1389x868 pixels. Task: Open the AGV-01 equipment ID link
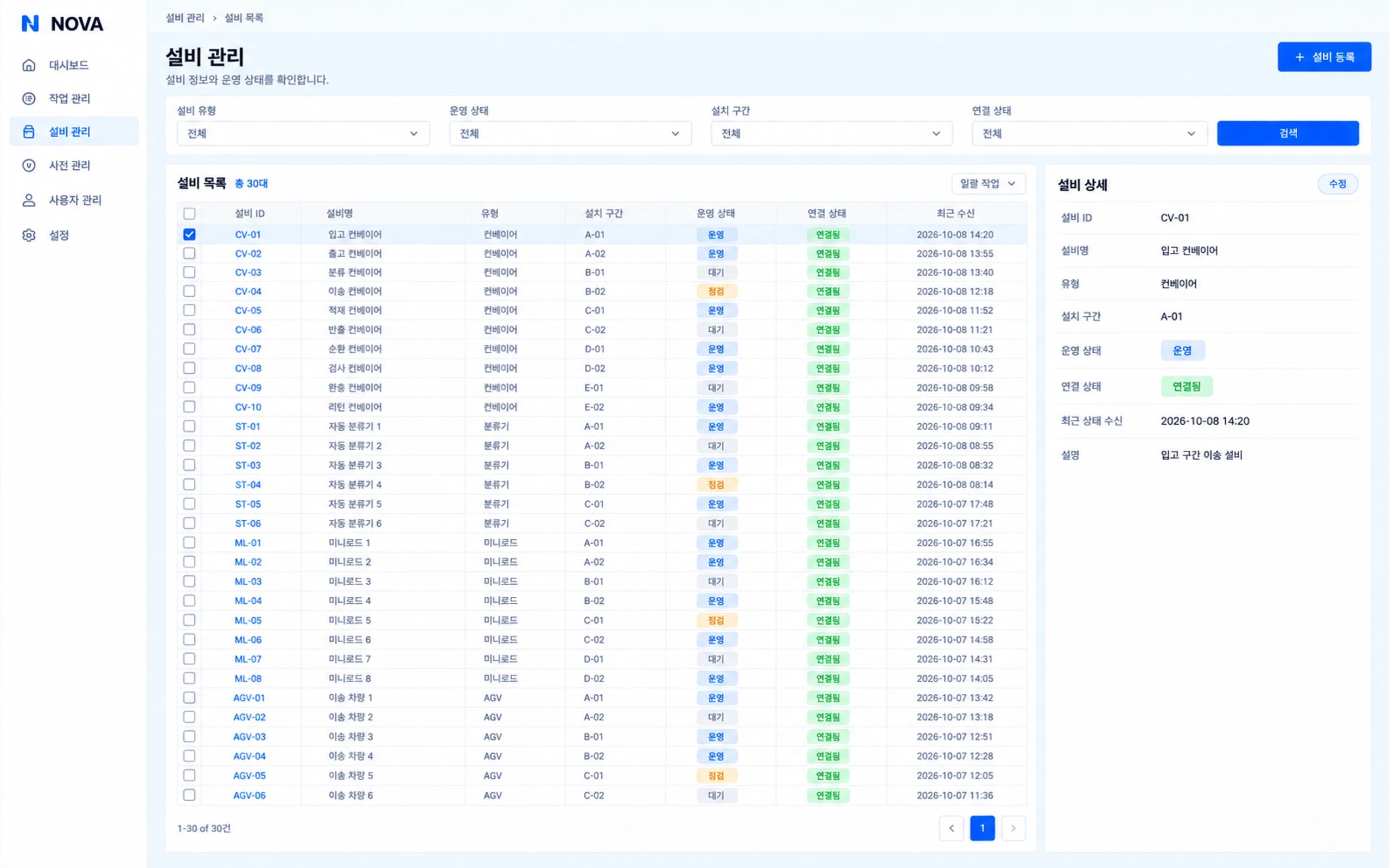[249, 698]
